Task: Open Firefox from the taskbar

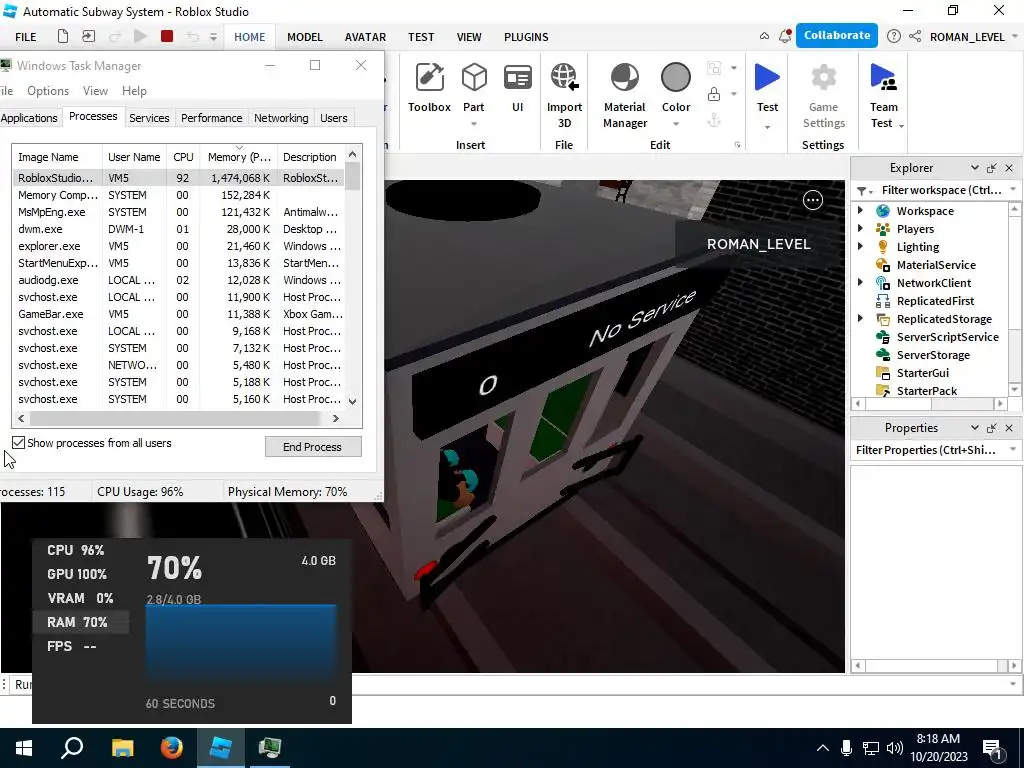Action: click(x=172, y=748)
